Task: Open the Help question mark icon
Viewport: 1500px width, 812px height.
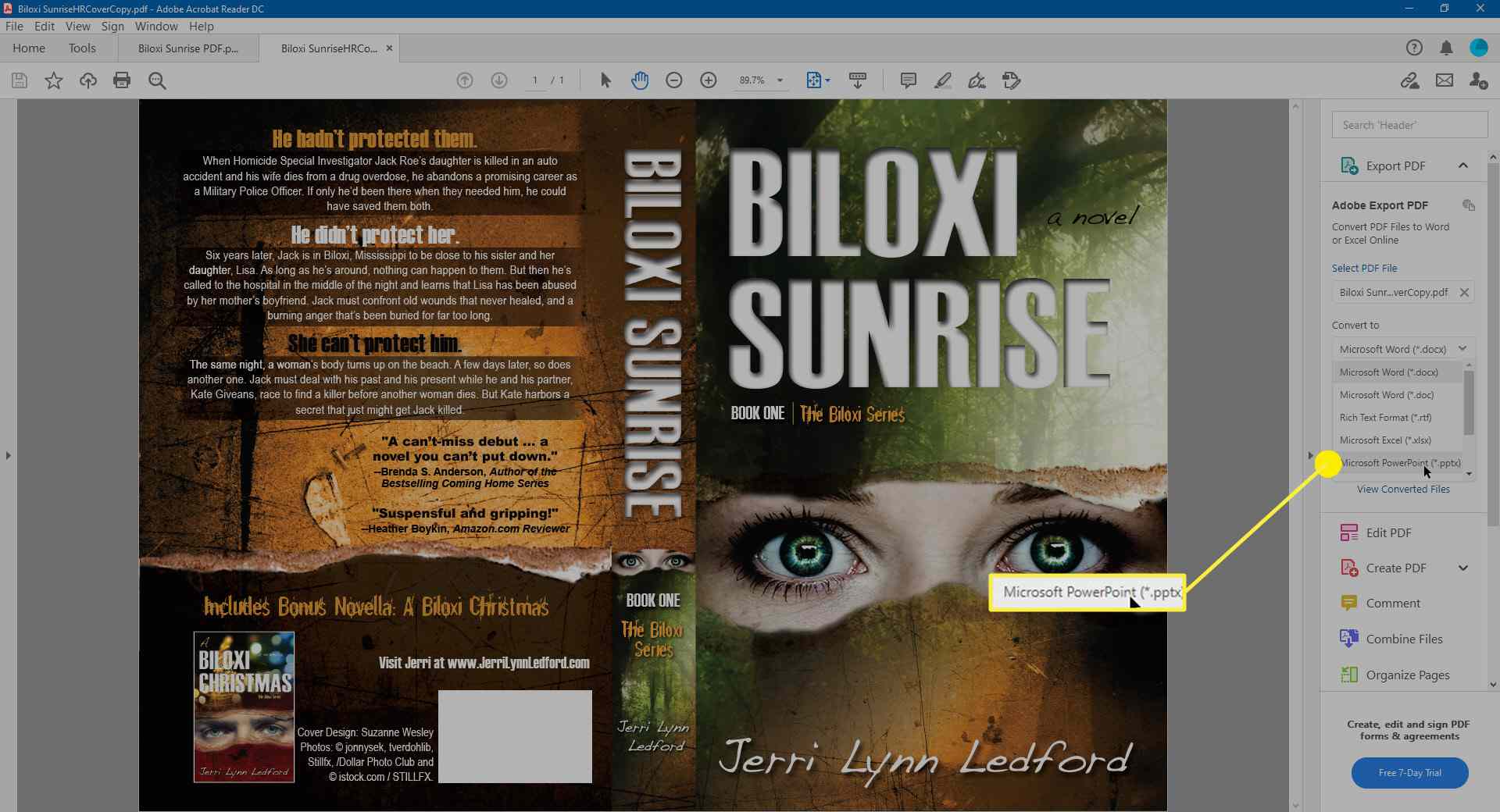Action: click(1414, 48)
